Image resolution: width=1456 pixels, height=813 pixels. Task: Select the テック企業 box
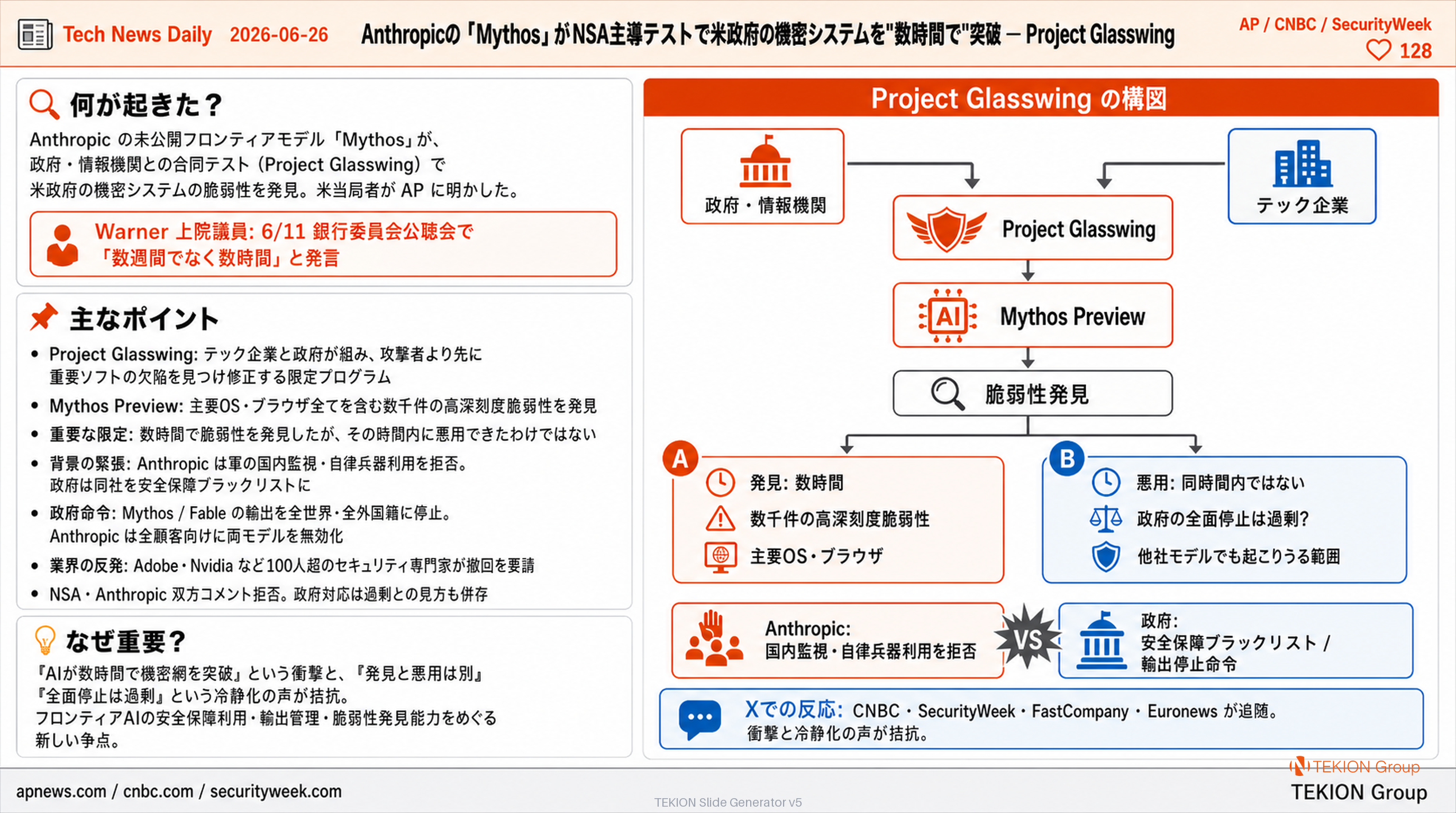[x=1302, y=176]
